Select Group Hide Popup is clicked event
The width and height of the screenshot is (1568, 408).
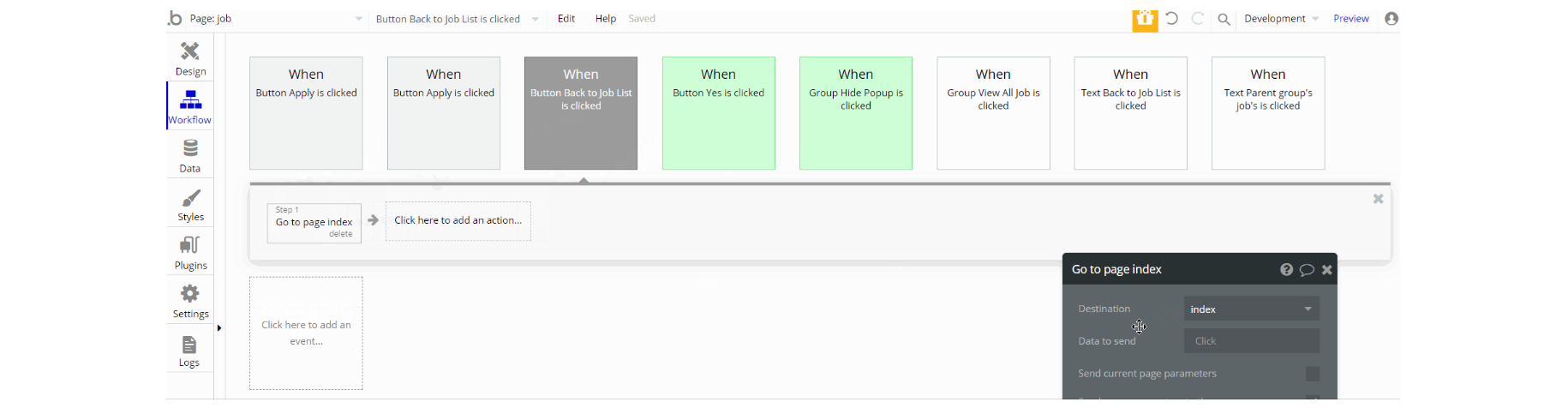tap(856, 113)
